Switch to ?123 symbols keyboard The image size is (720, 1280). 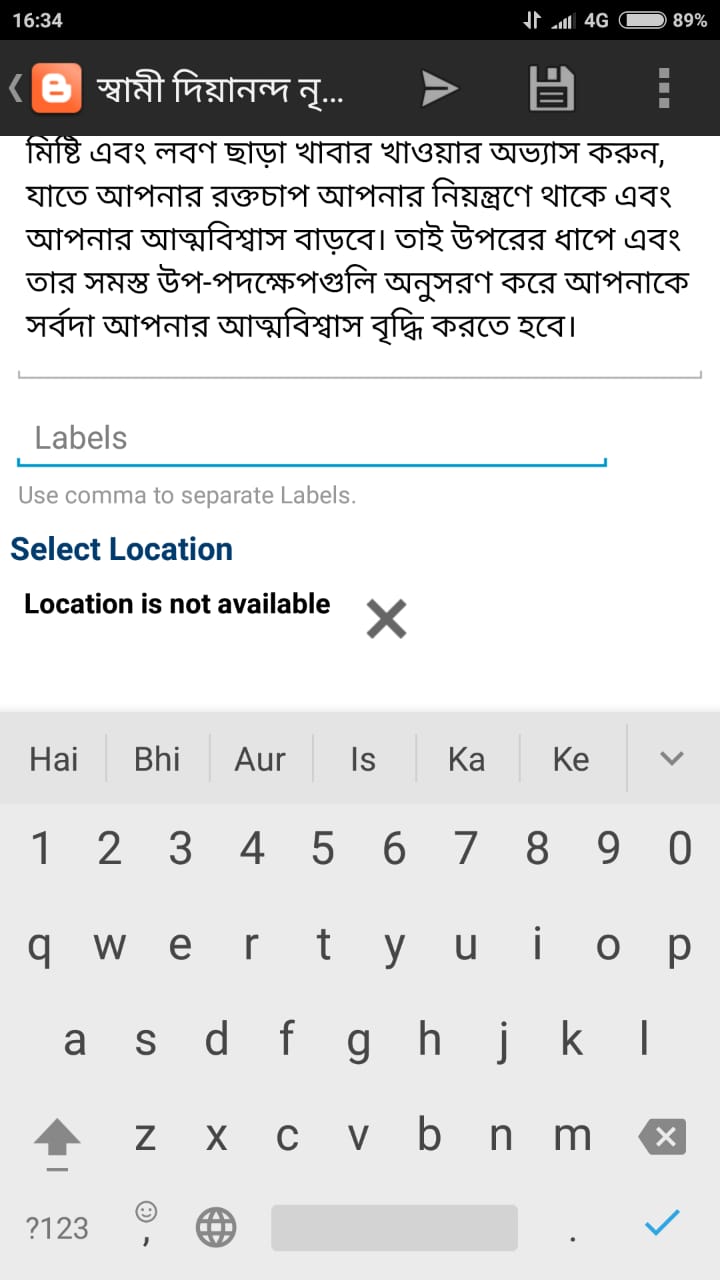(x=57, y=1228)
